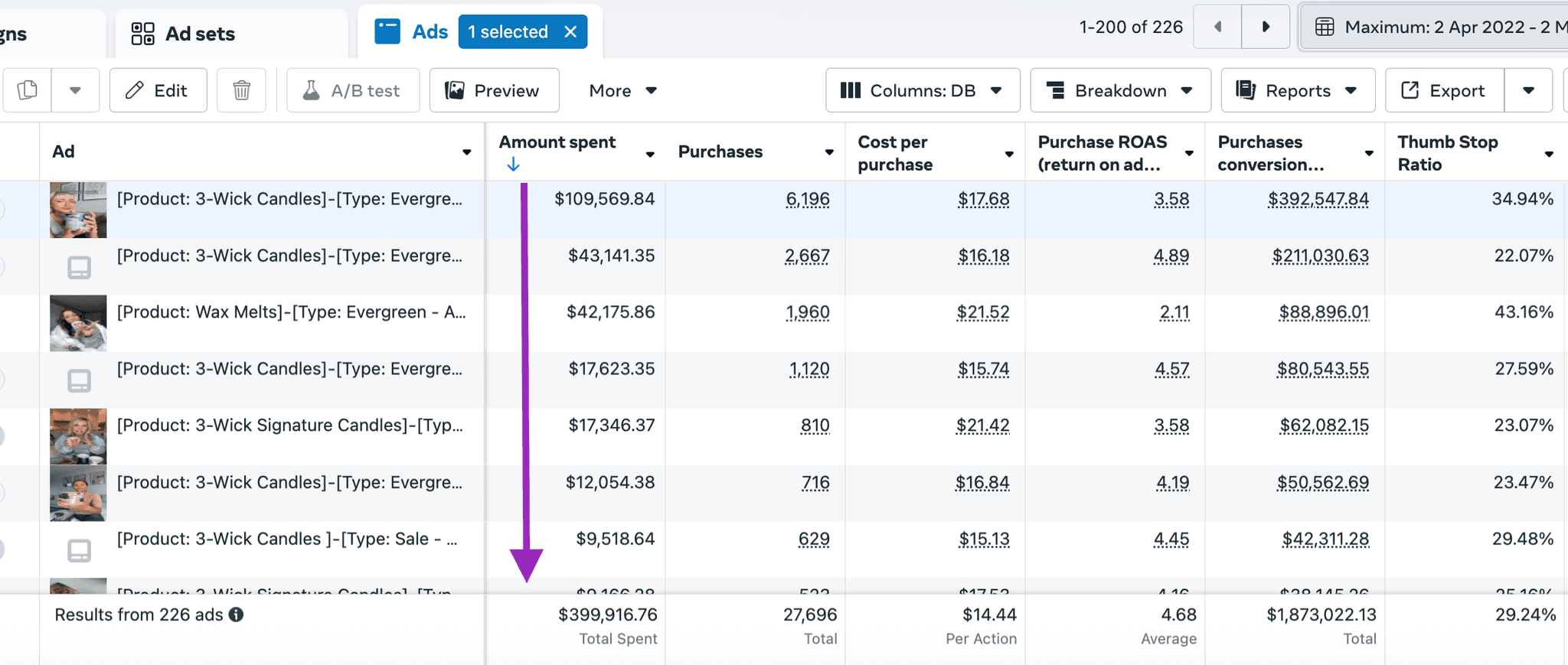This screenshot has width=1568, height=665.
Task: Expand the Breakdown dropdown
Action: point(1120,90)
